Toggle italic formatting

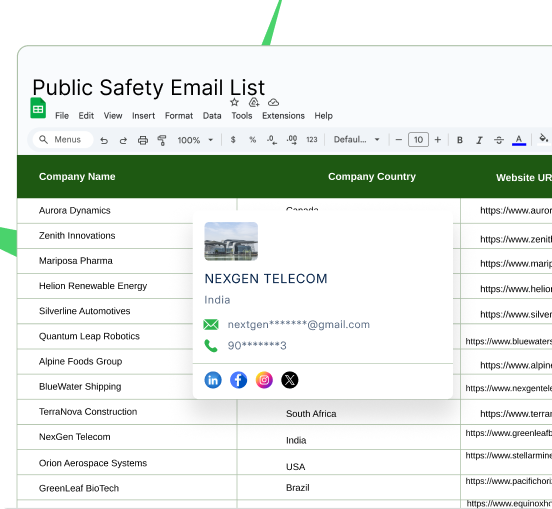pos(479,140)
